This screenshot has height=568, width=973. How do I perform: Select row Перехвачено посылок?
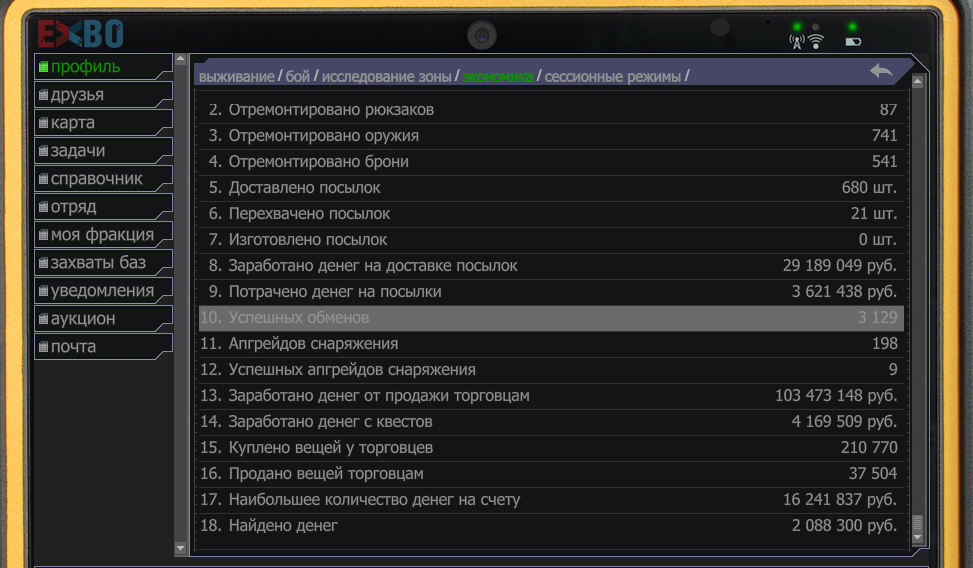coord(551,214)
